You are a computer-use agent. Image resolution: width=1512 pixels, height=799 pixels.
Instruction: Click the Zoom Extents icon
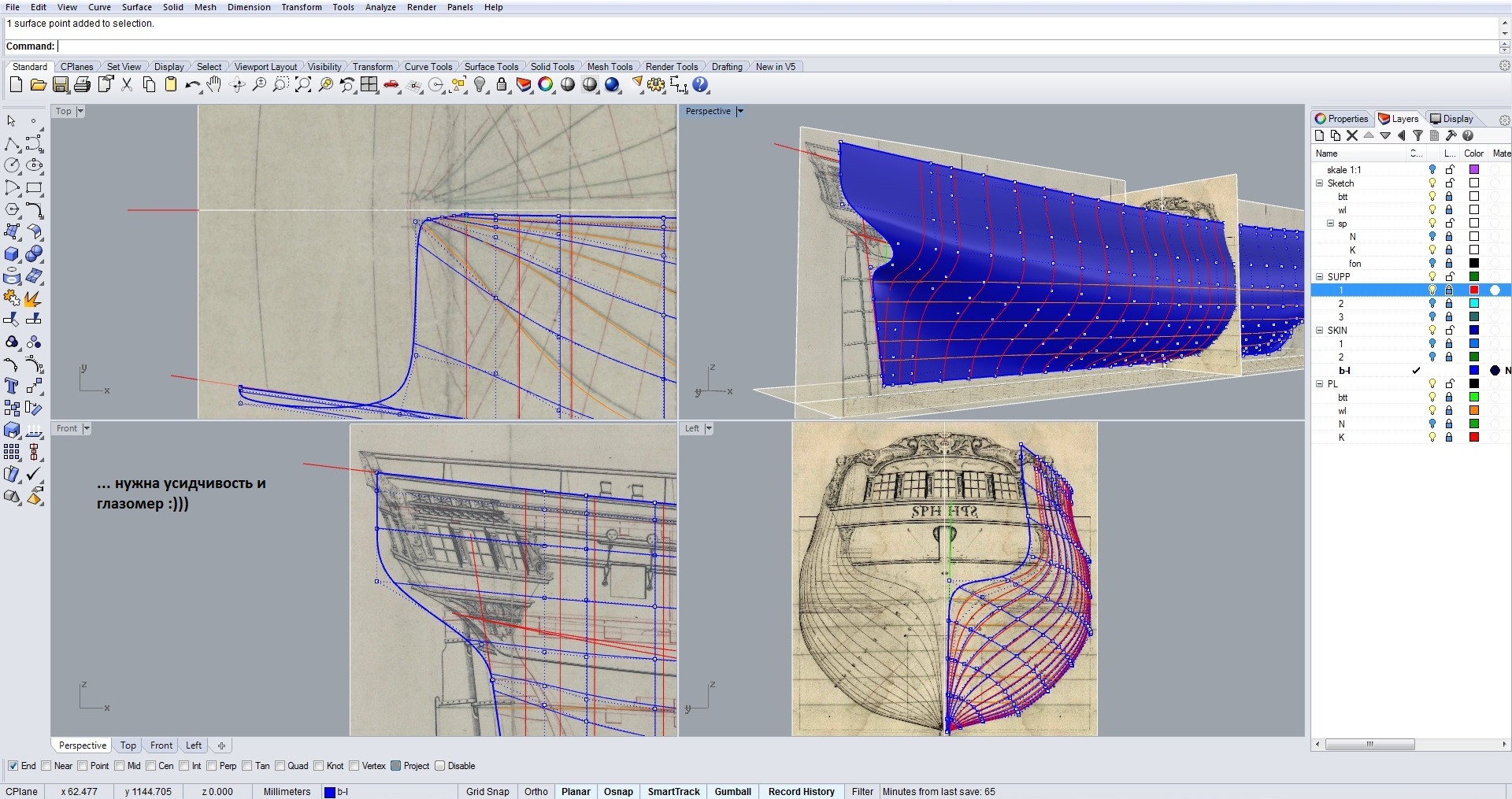coord(303,85)
